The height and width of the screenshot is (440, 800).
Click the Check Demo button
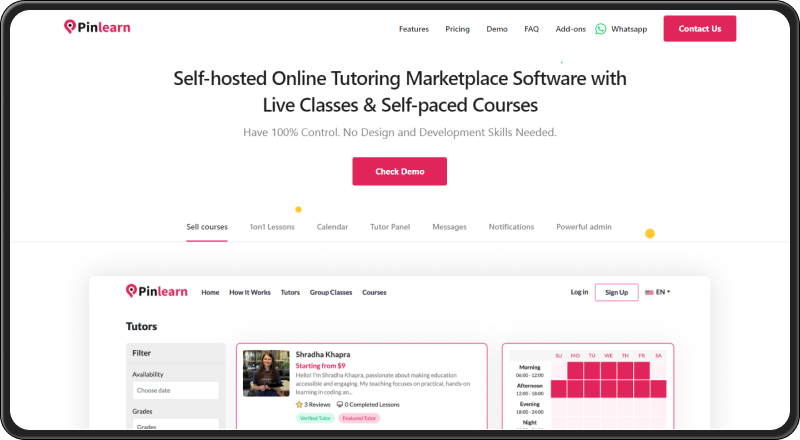(399, 171)
